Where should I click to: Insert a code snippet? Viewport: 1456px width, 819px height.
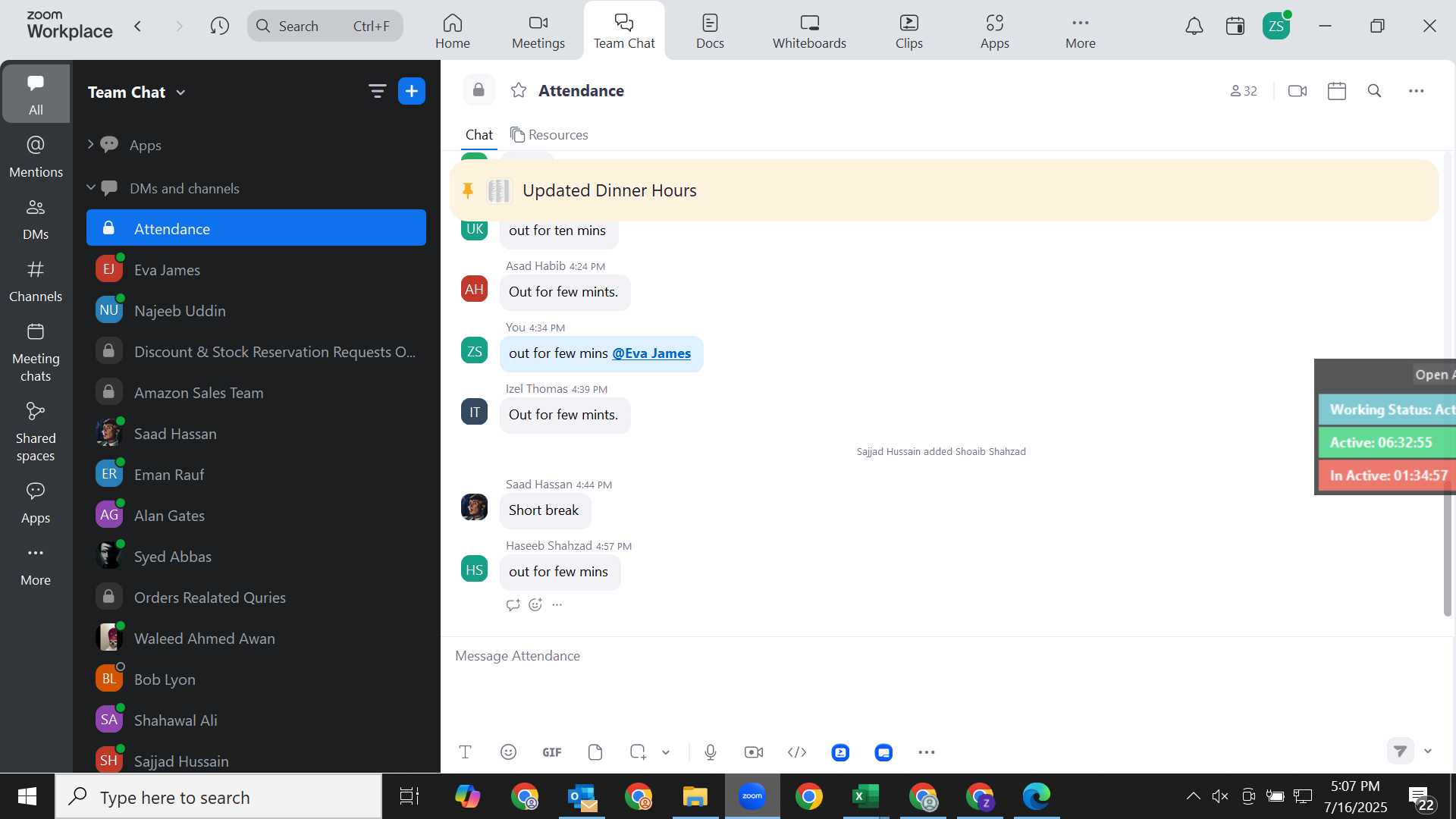coord(797,752)
